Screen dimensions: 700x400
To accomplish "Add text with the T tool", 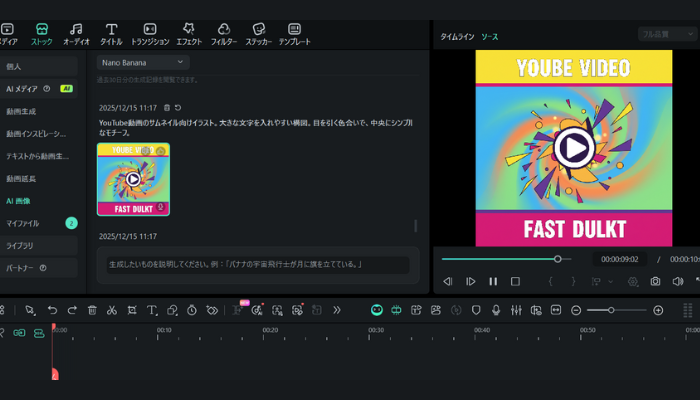I will tap(152, 310).
